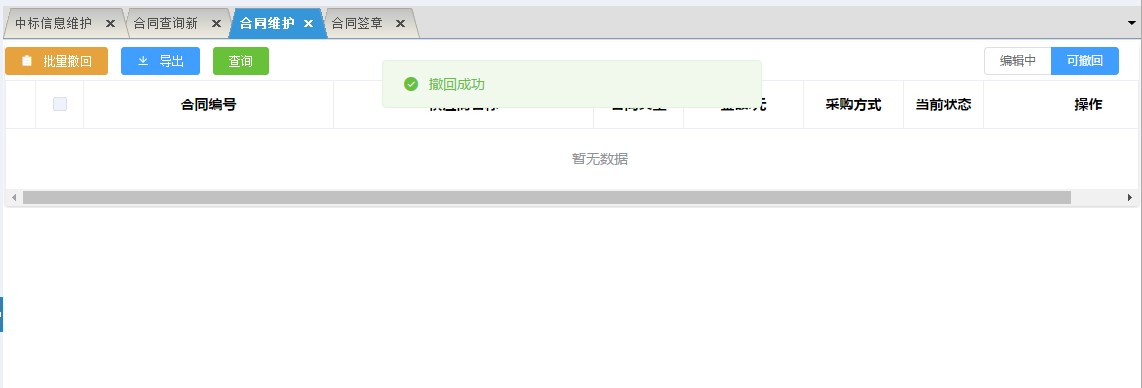The image size is (1142, 388).
Task: Open the 合同查询新 tab
Action: click(x=165, y=23)
